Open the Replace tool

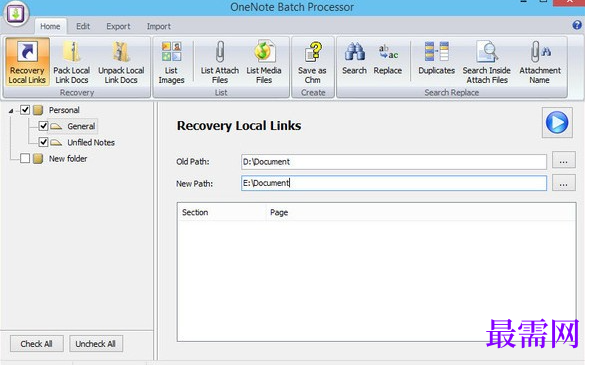(x=387, y=58)
